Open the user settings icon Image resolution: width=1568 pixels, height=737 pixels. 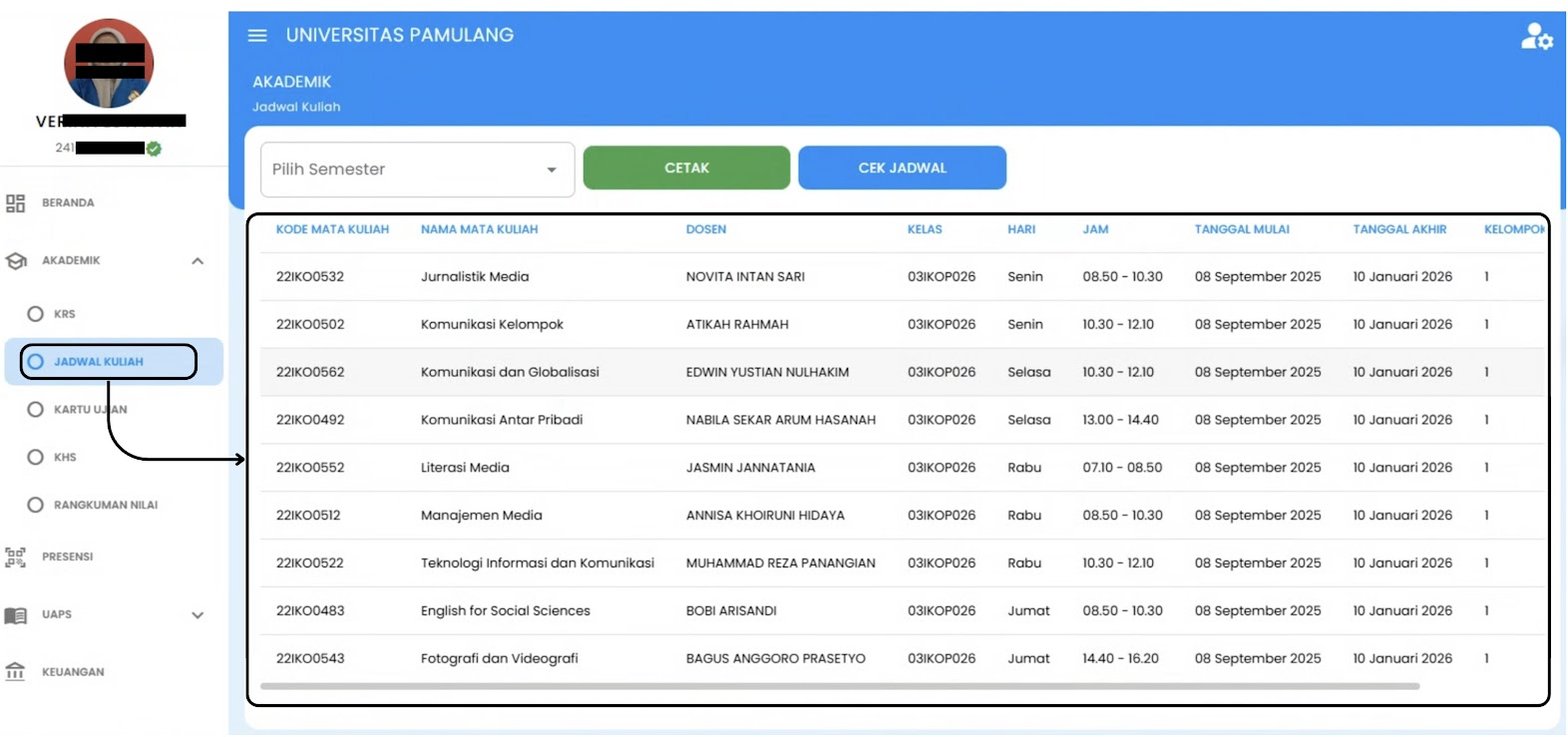pos(1536,37)
